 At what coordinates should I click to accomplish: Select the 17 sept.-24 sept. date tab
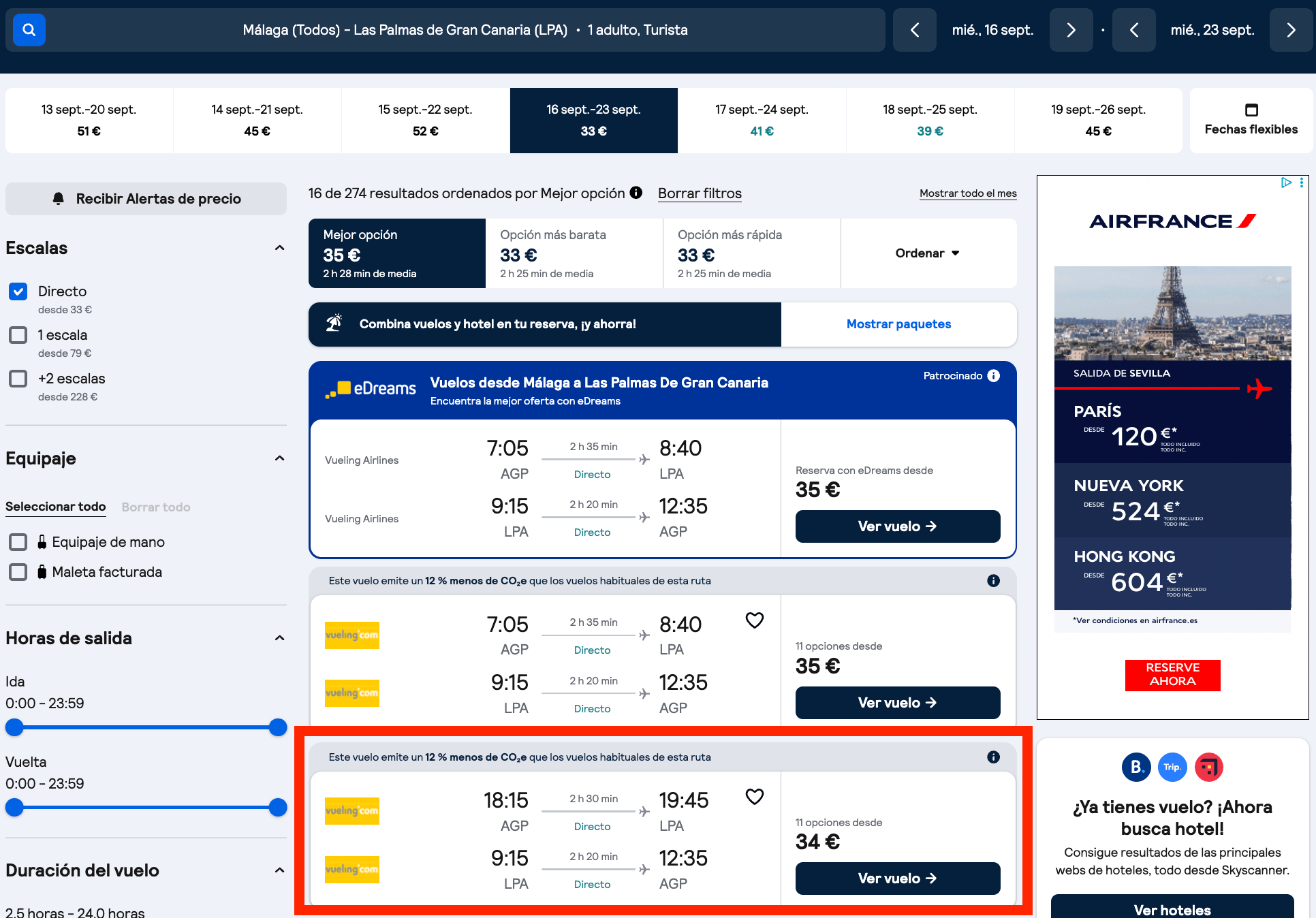tap(762, 120)
